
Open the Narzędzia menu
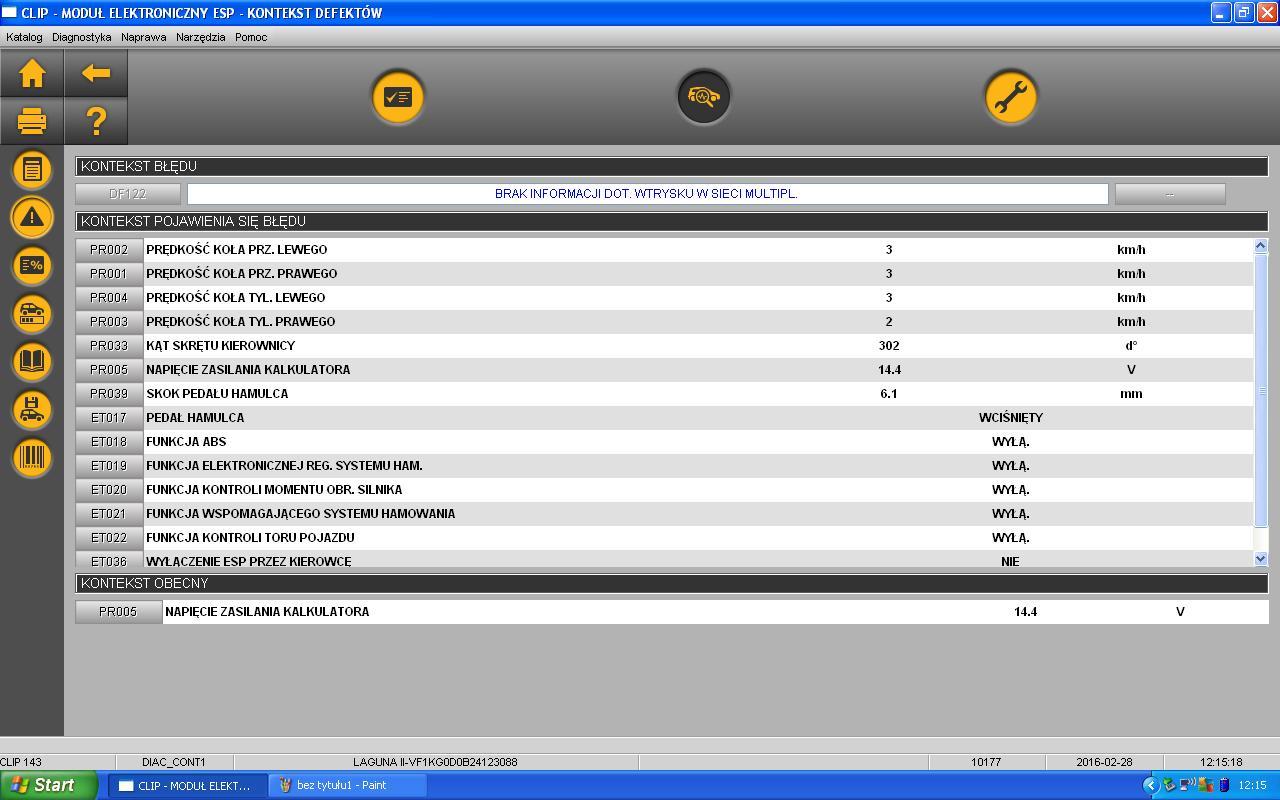pos(200,37)
